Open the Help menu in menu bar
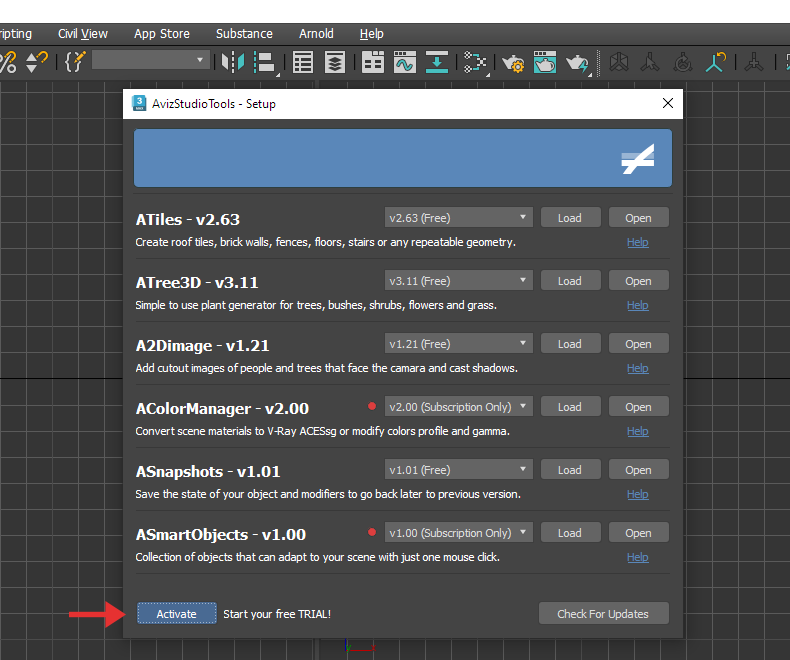 pyautogui.click(x=371, y=34)
